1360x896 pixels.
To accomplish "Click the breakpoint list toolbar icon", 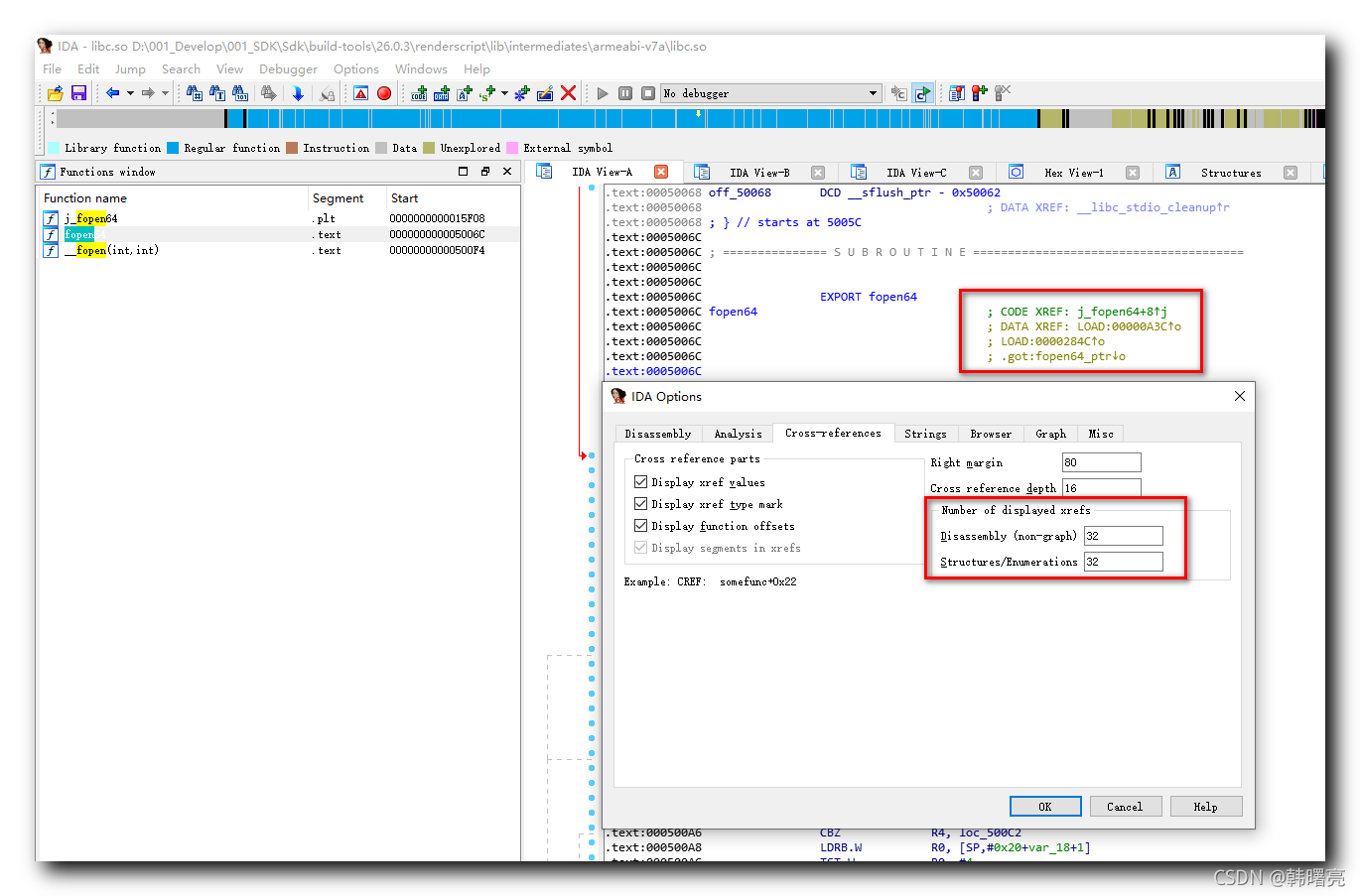I will 957,93.
